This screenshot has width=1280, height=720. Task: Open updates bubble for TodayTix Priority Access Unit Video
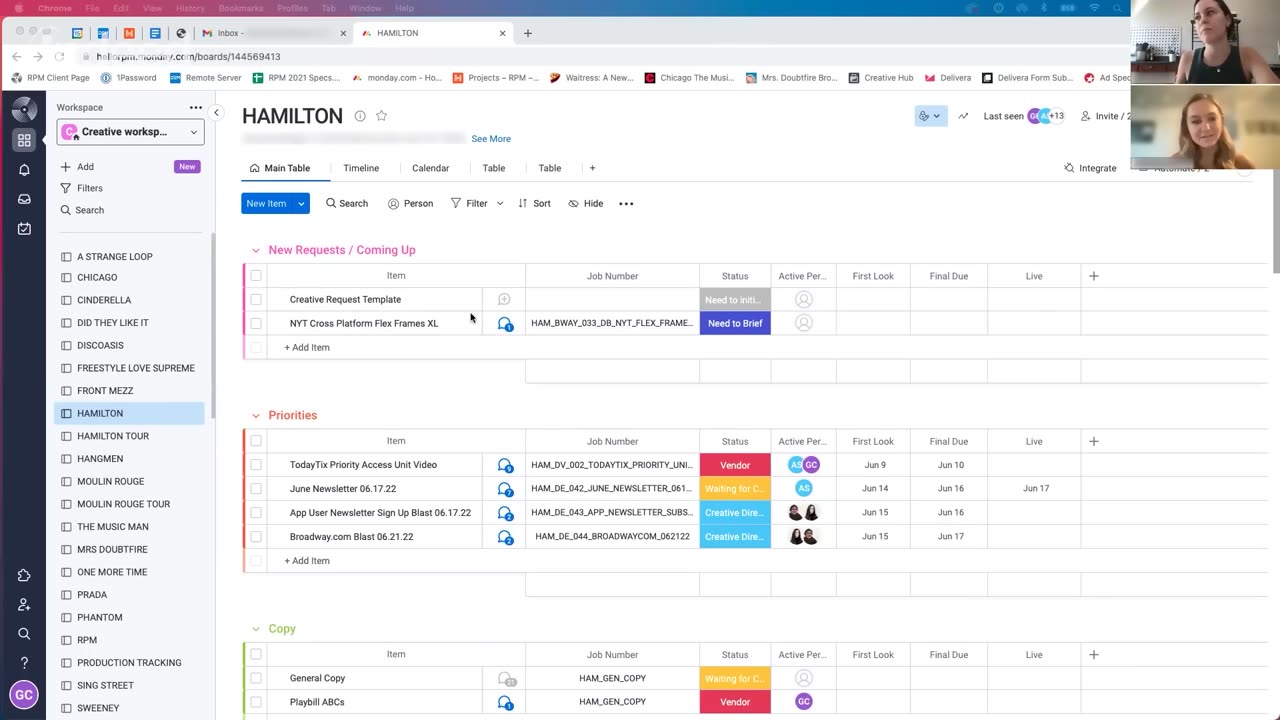(505, 465)
